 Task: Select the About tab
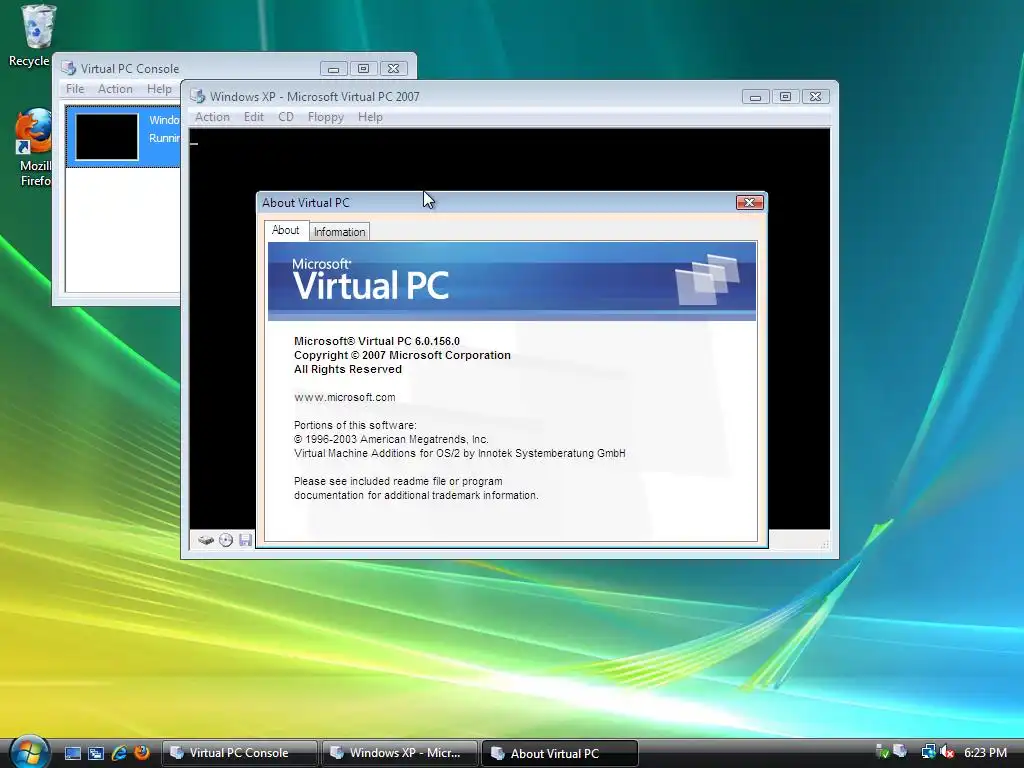pos(285,231)
